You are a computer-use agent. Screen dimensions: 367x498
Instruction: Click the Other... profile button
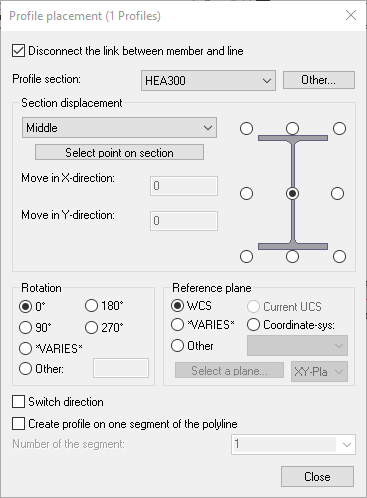tap(319, 80)
